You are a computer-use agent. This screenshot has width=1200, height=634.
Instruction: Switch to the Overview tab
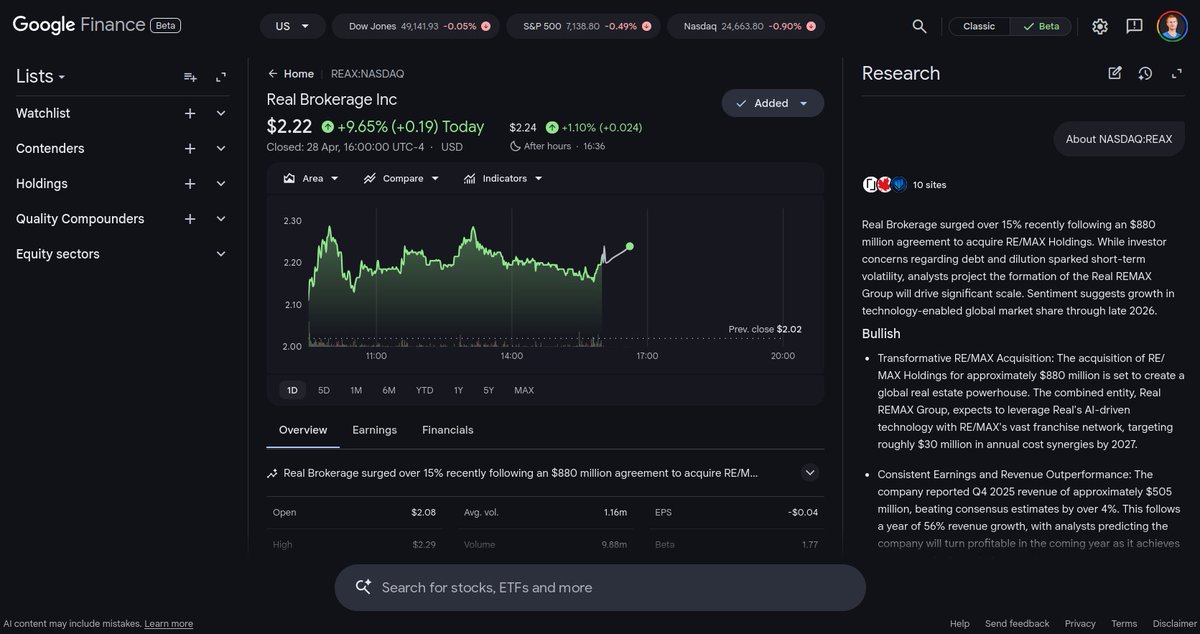[x=303, y=430]
